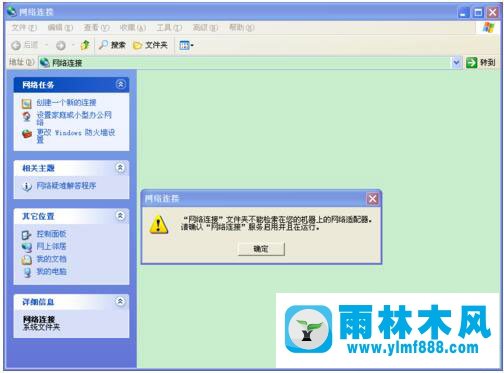Open the 编辑 (Edit) menu

pos(60,27)
